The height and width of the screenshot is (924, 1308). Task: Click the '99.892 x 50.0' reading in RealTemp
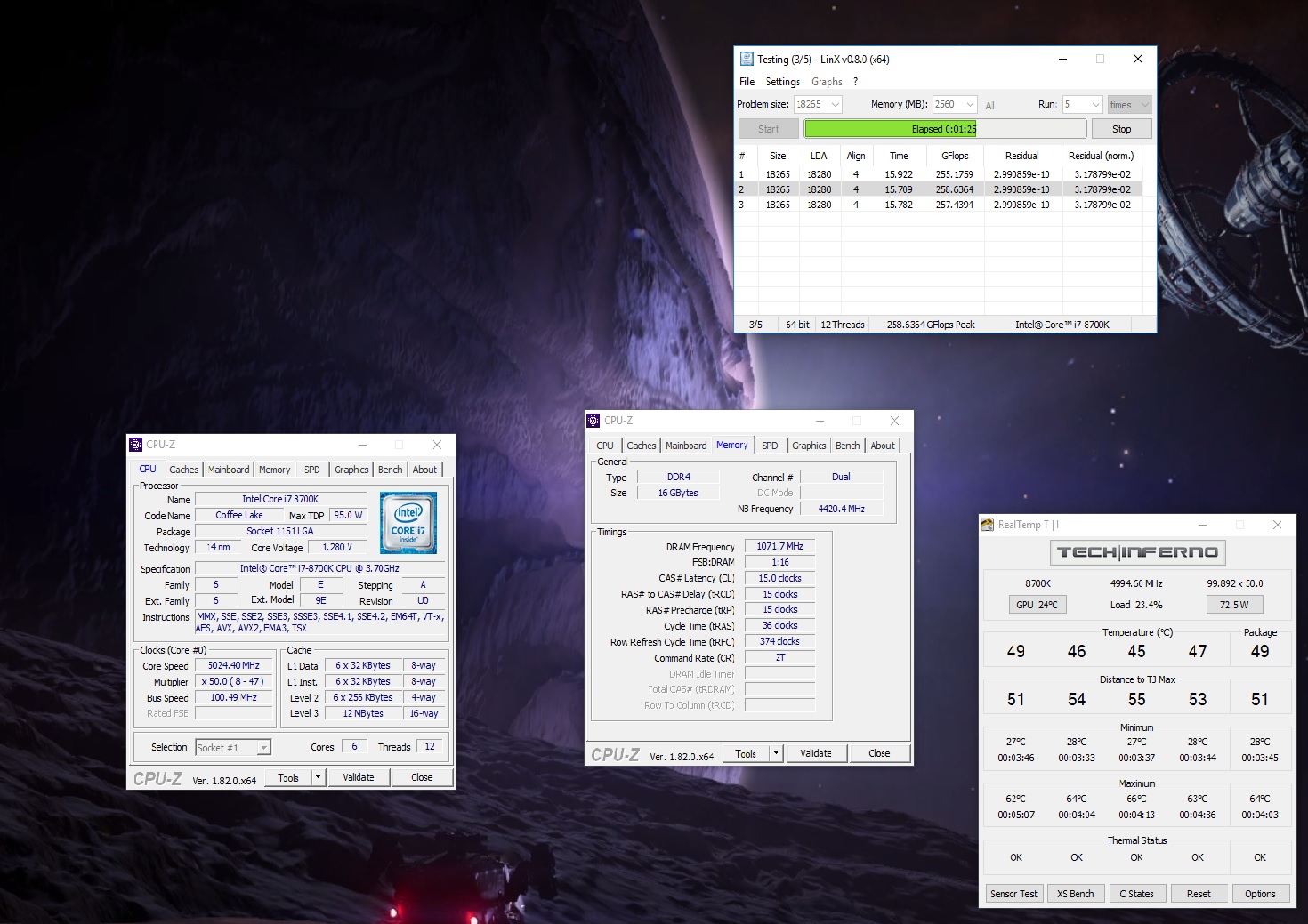tap(1235, 583)
